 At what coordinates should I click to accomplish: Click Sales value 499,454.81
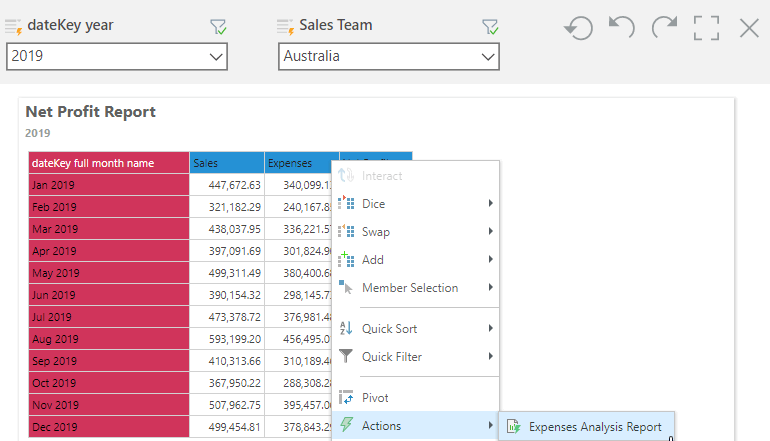click(x=234, y=427)
